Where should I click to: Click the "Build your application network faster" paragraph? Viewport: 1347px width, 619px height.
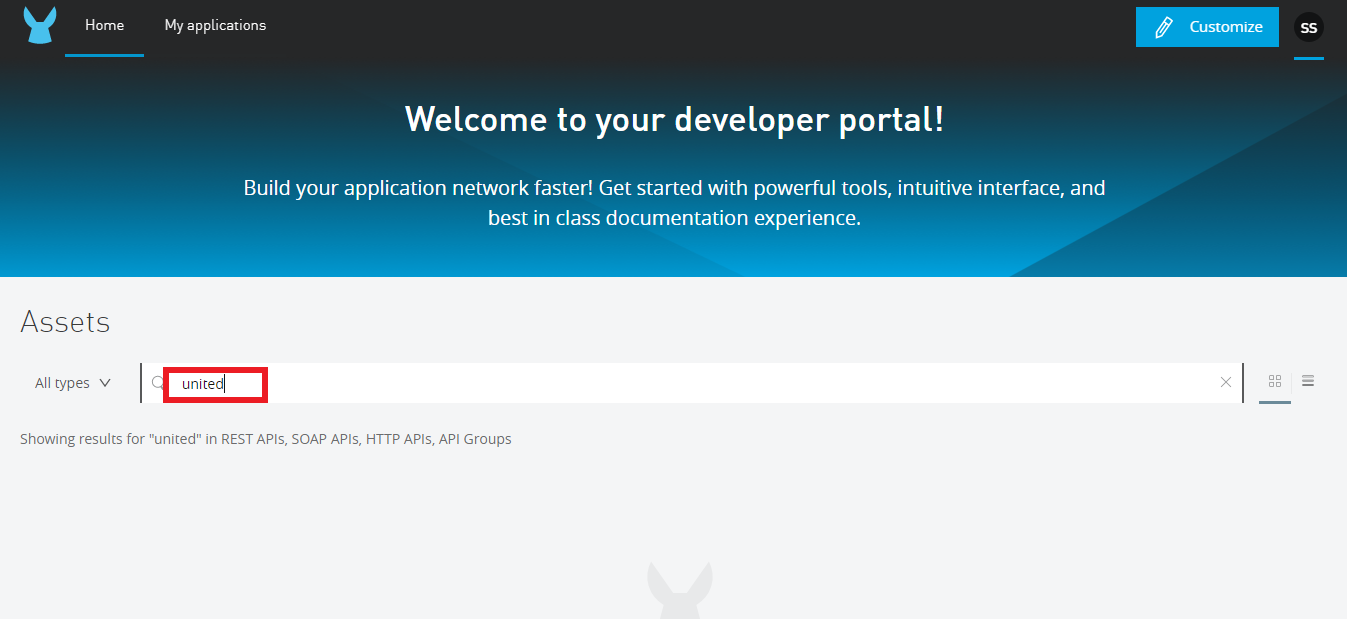tap(674, 203)
